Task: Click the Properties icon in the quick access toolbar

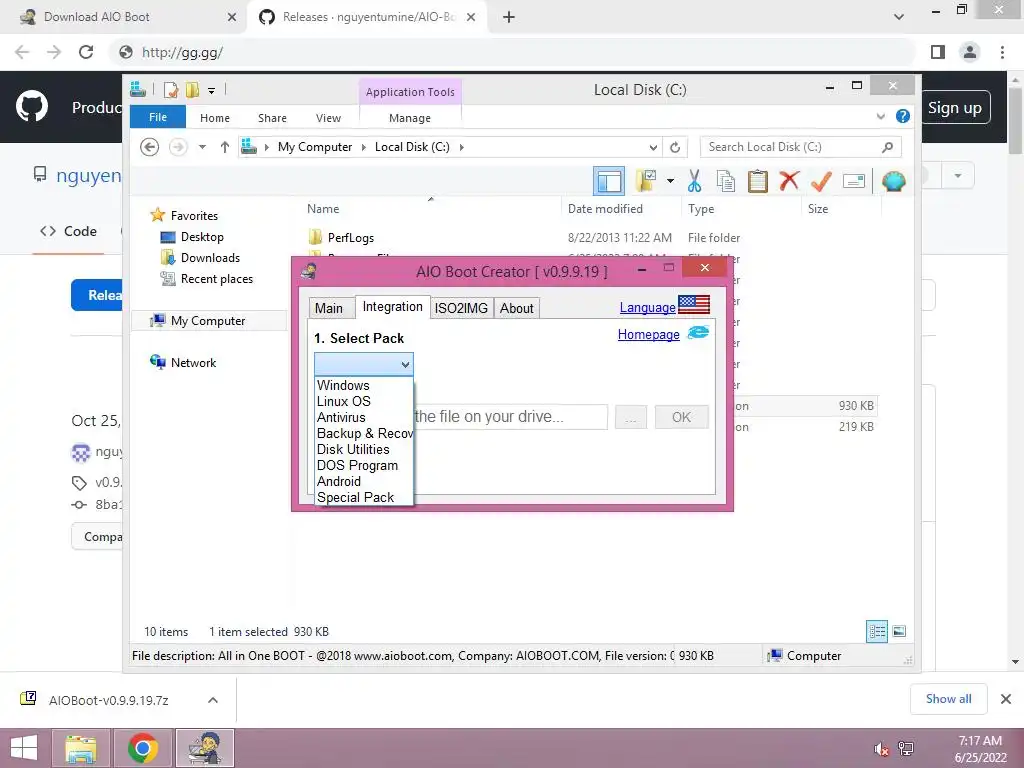Action: click(x=170, y=90)
